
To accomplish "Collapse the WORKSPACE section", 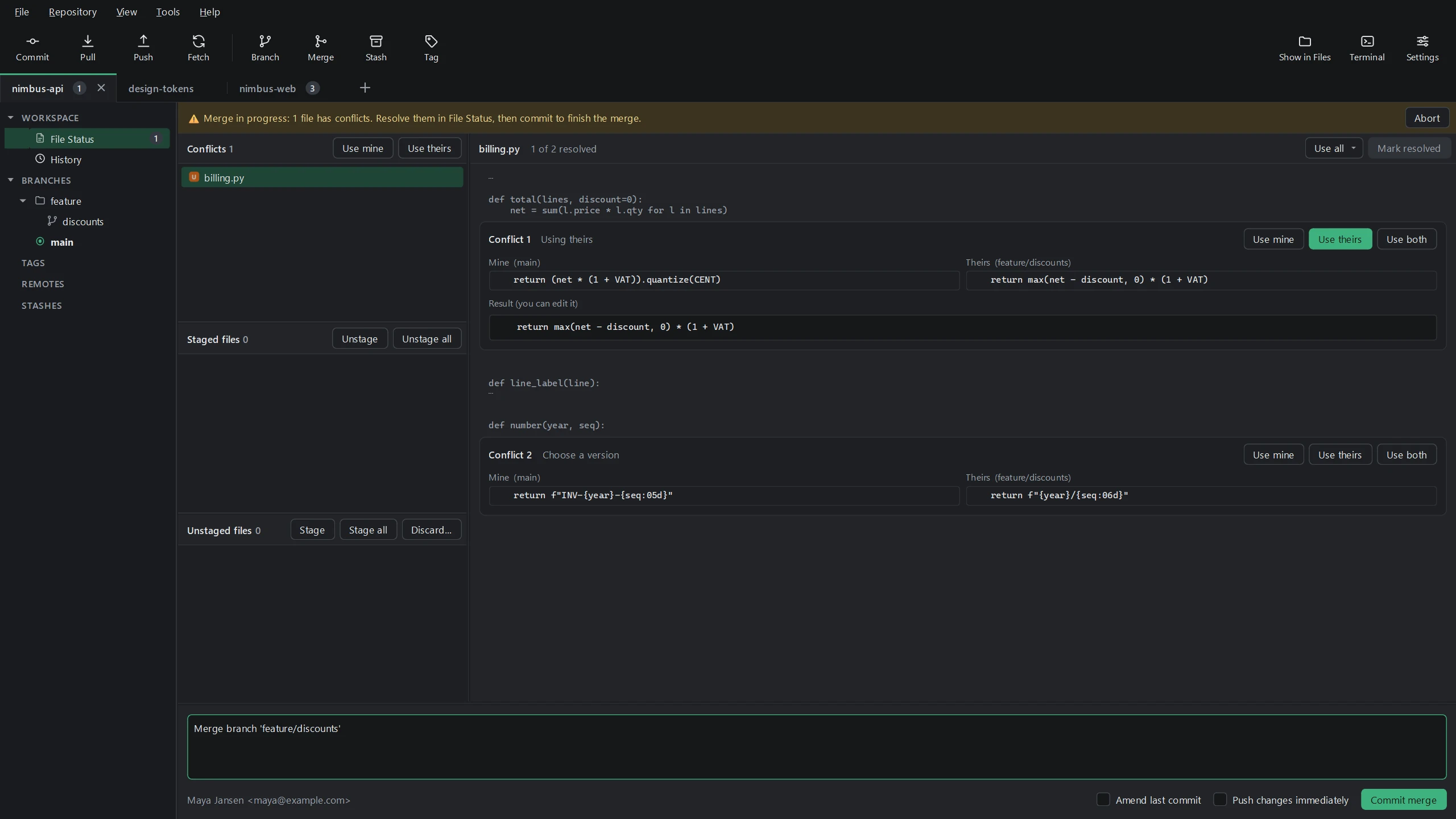I will coord(10,118).
